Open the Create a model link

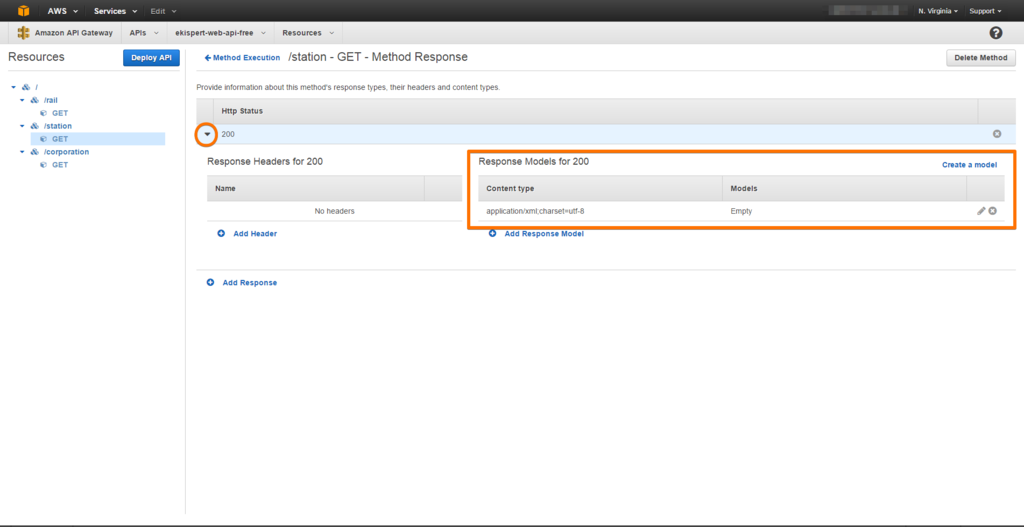pyautogui.click(x=969, y=165)
